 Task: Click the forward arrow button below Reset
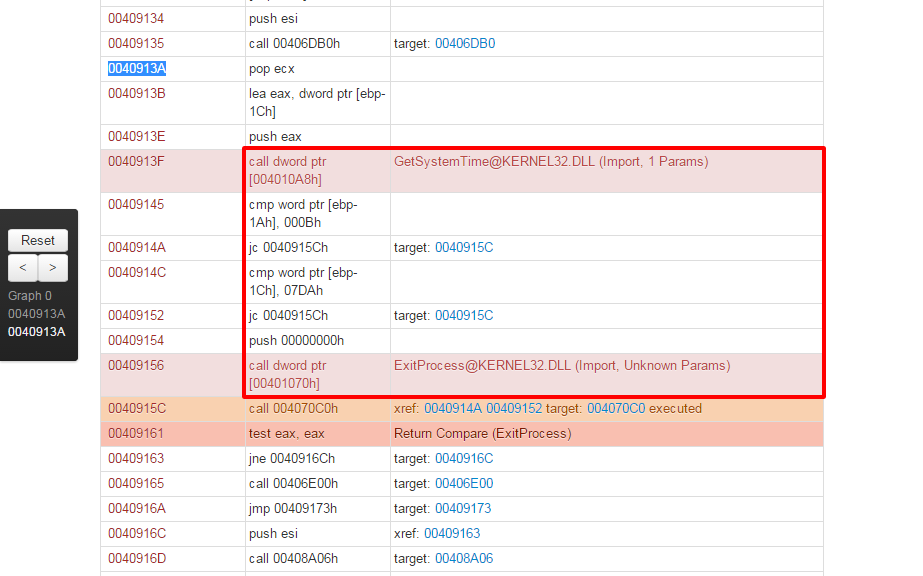click(x=52, y=268)
